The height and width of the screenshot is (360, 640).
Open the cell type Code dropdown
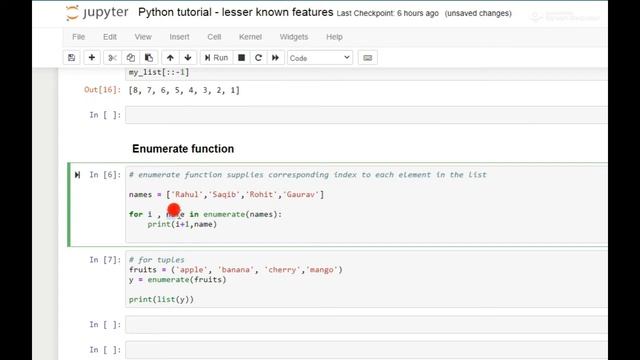[x=320, y=58]
